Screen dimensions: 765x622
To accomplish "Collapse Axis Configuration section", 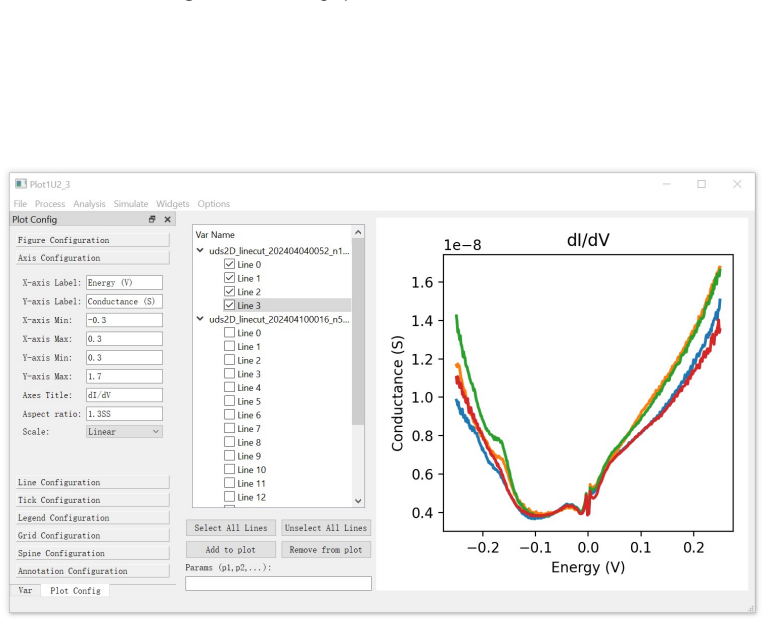I will pyautogui.click(x=92, y=258).
